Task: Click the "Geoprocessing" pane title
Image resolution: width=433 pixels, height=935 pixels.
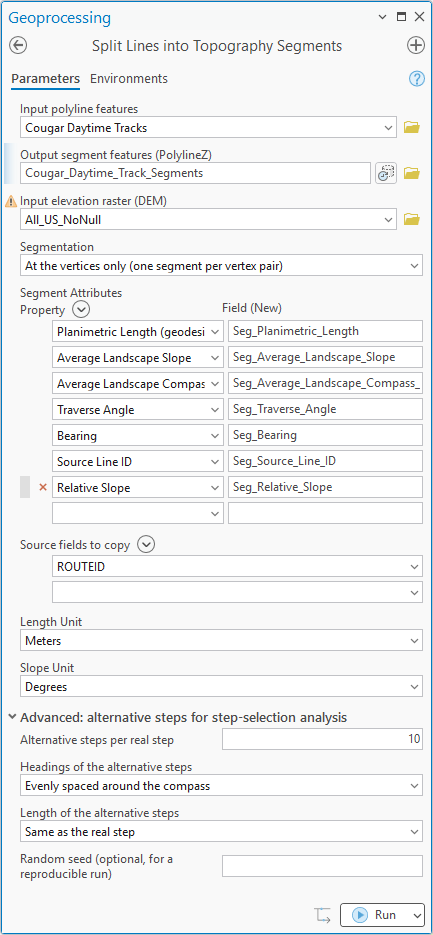Action: (60, 17)
